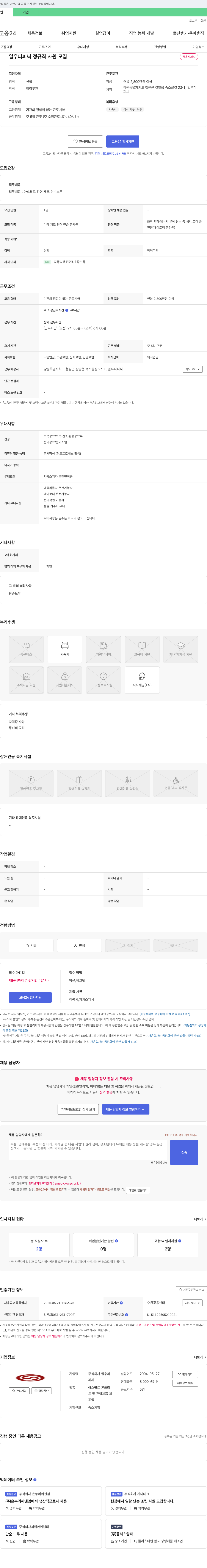Click the 기타 screening method box
Image resolution: width=207 pixels, height=1568 pixels.
click(x=176, y=945)
